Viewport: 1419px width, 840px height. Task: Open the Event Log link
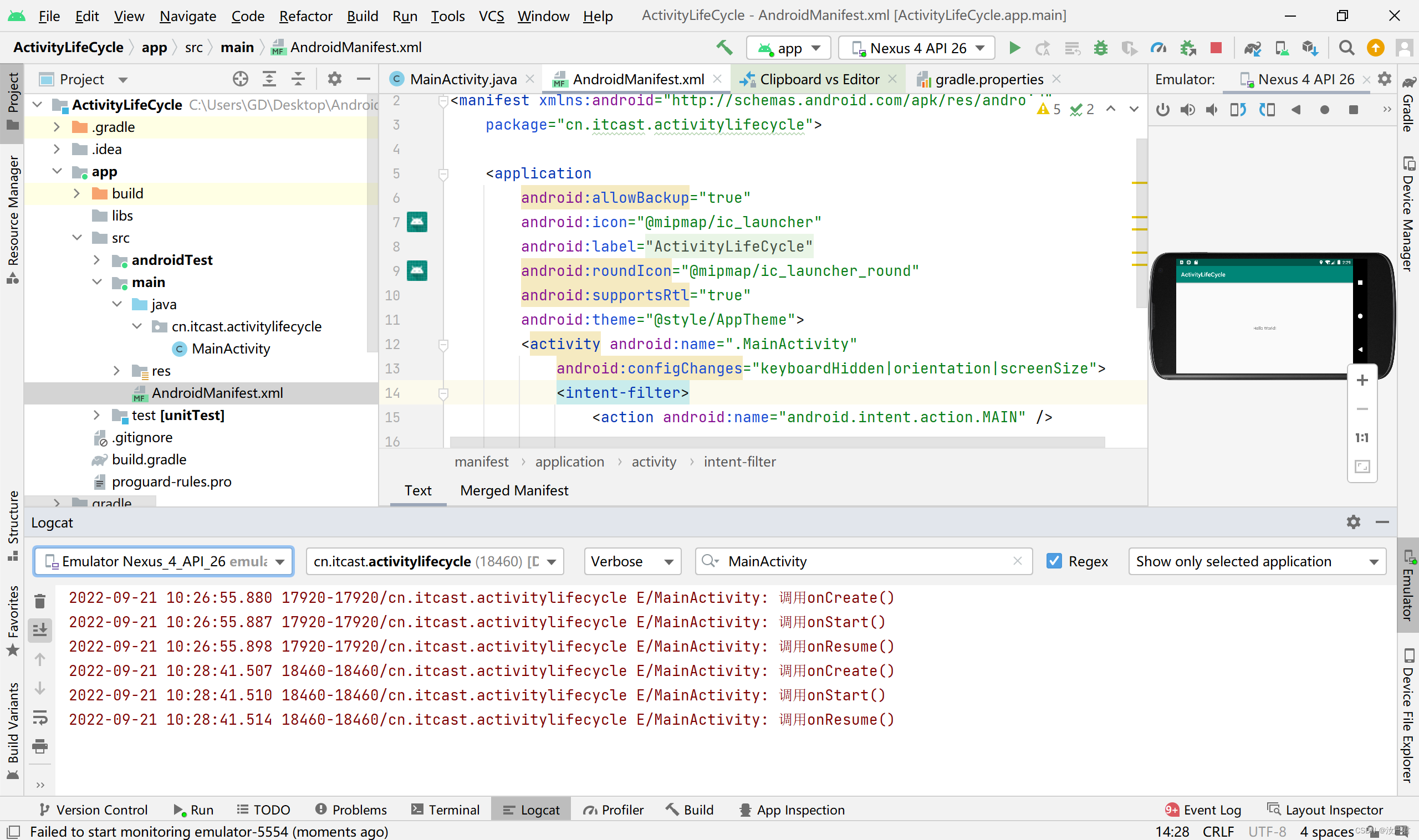click(x=1211, y=810)
